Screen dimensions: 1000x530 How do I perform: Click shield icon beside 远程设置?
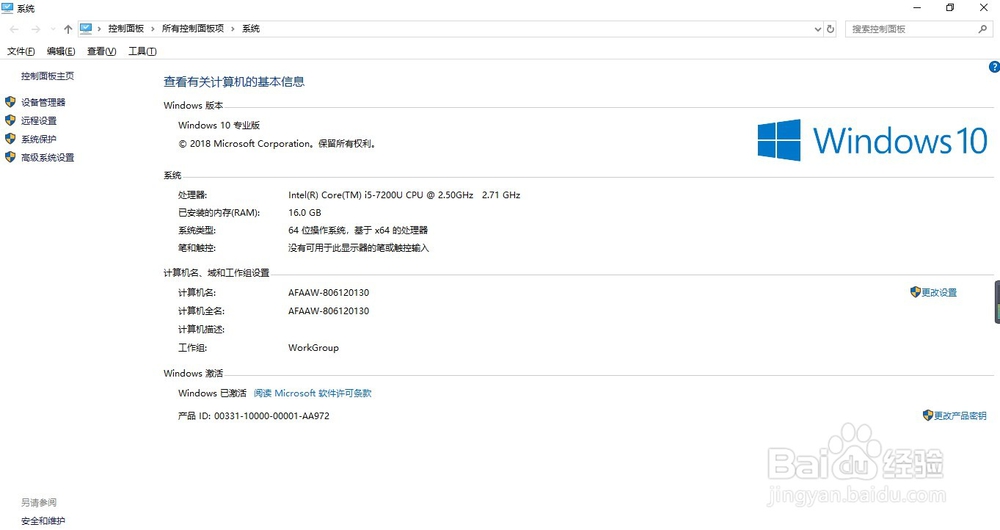coord(10,121)
